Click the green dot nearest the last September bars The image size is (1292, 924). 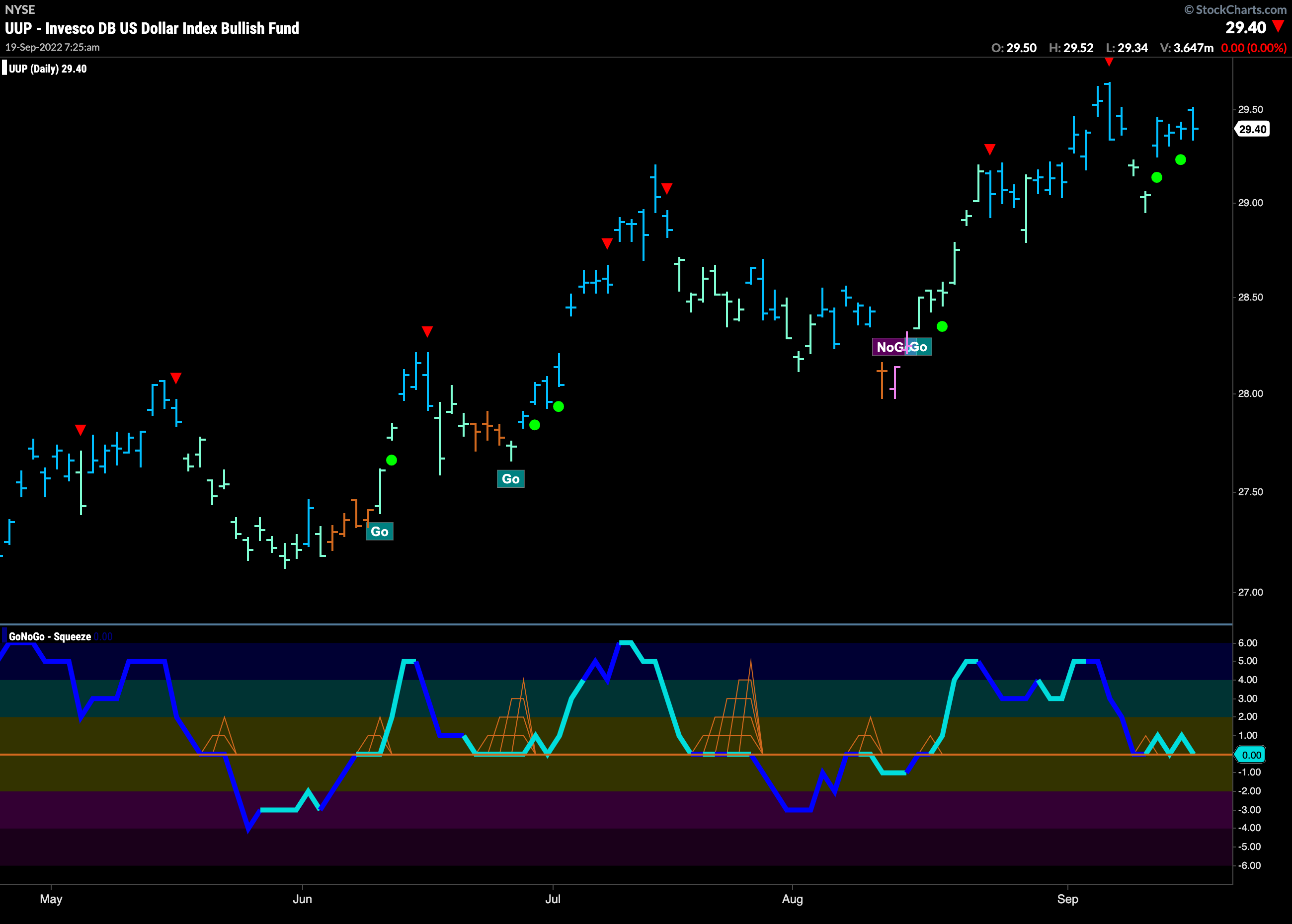click(x=1181, y=160)
